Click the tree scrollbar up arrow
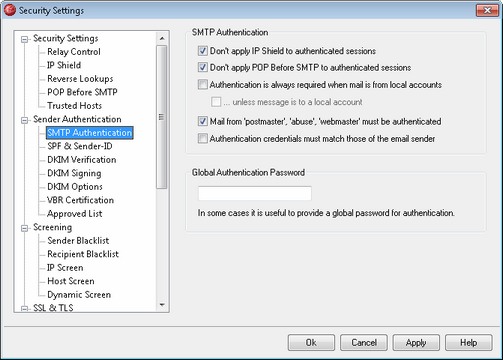 [162, 39]
